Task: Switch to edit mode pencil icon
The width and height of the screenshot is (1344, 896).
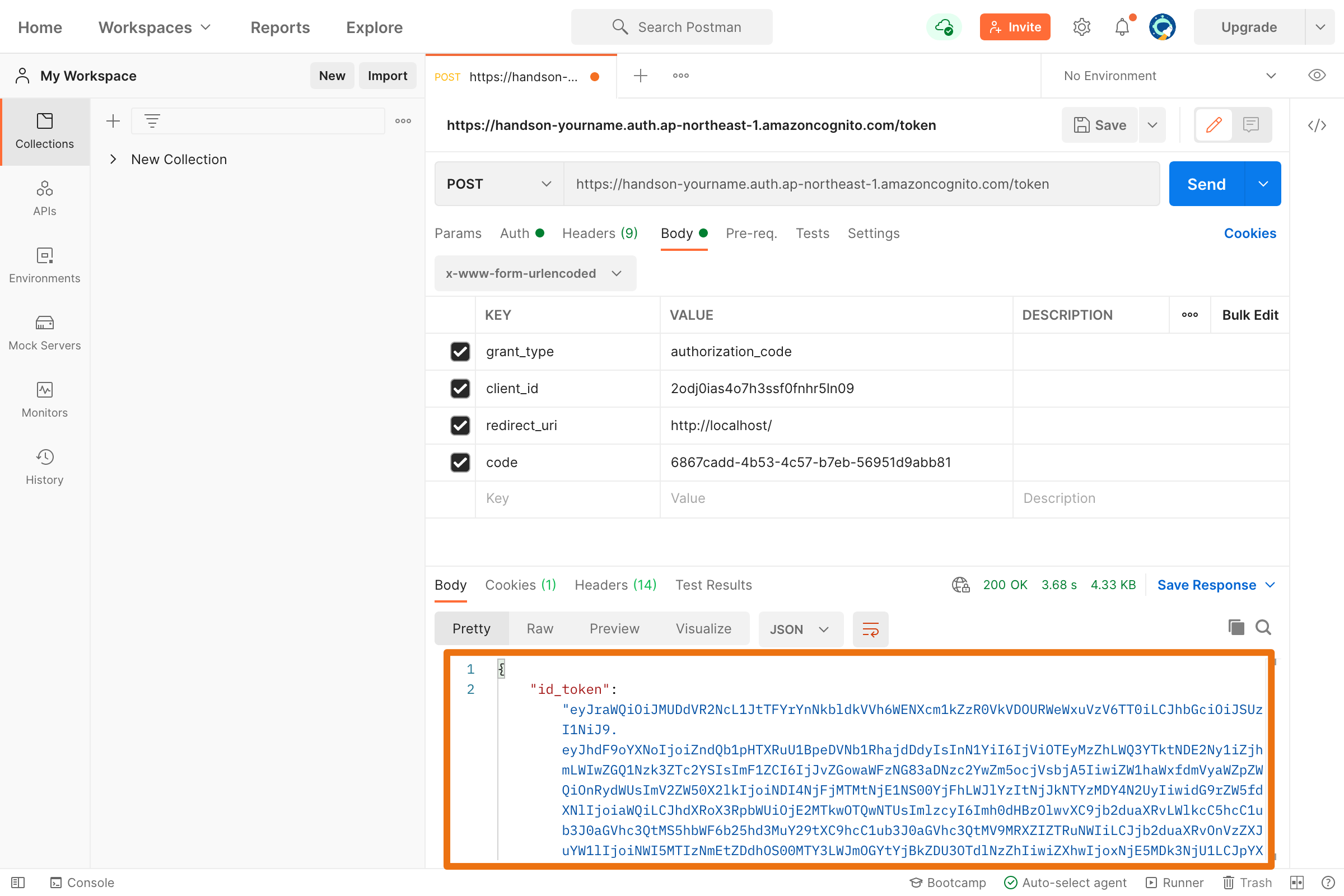Action: [1214, 124]
